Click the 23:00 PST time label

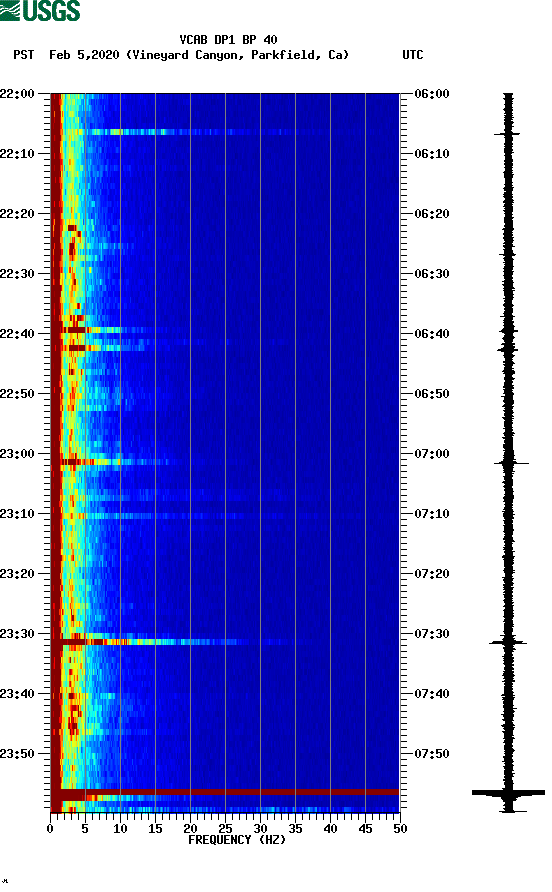17,454
